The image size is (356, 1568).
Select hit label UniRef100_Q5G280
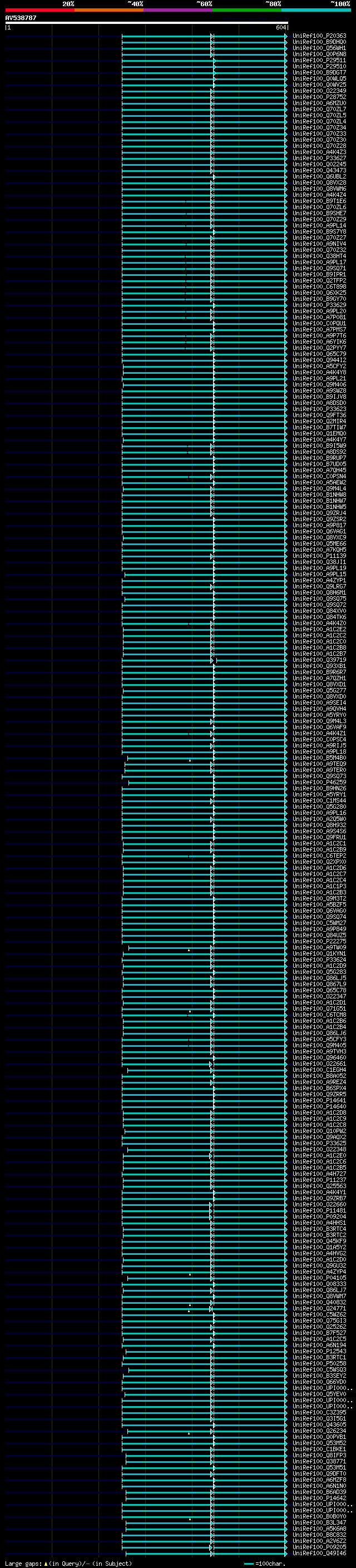[319, 807]
